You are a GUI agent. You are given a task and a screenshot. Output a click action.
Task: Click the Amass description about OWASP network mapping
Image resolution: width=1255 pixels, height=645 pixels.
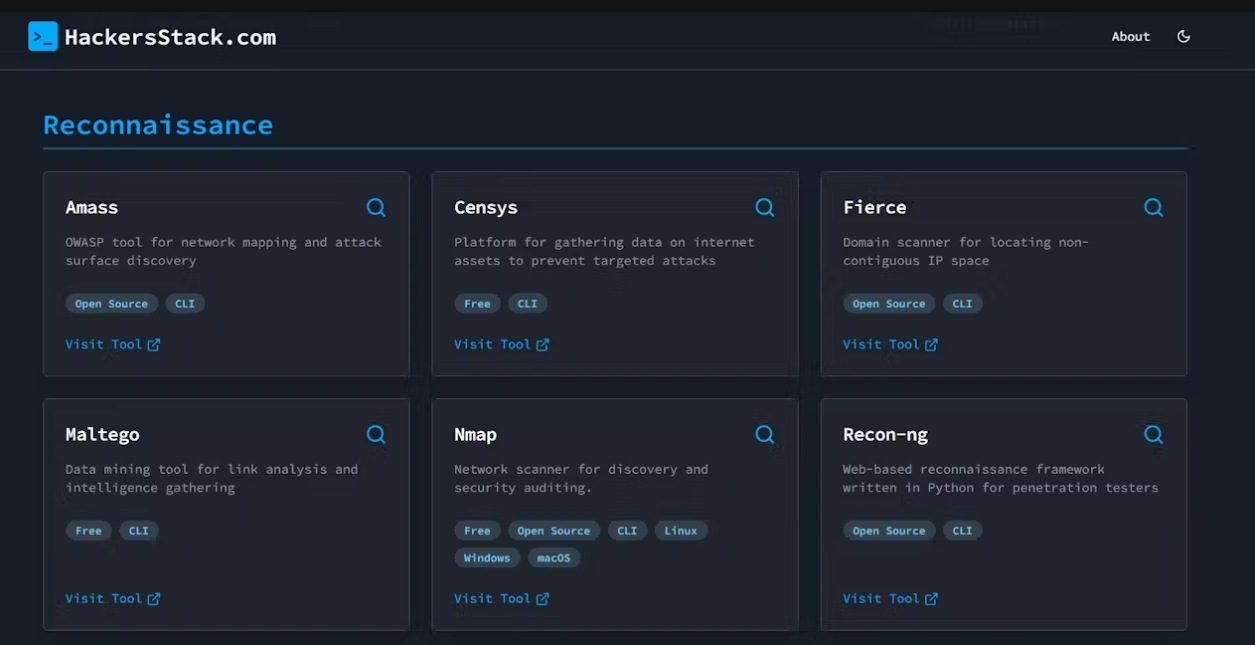(x=224, y=251)
